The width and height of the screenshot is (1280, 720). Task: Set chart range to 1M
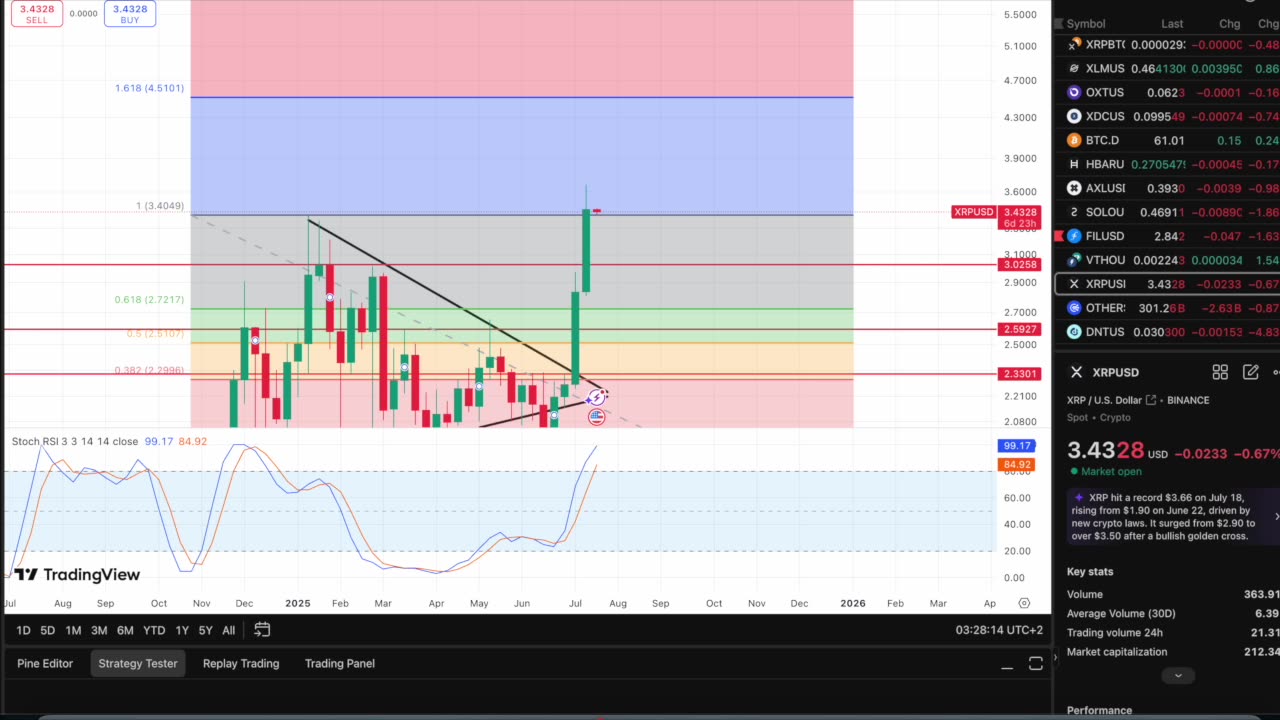tap(73, 630)
